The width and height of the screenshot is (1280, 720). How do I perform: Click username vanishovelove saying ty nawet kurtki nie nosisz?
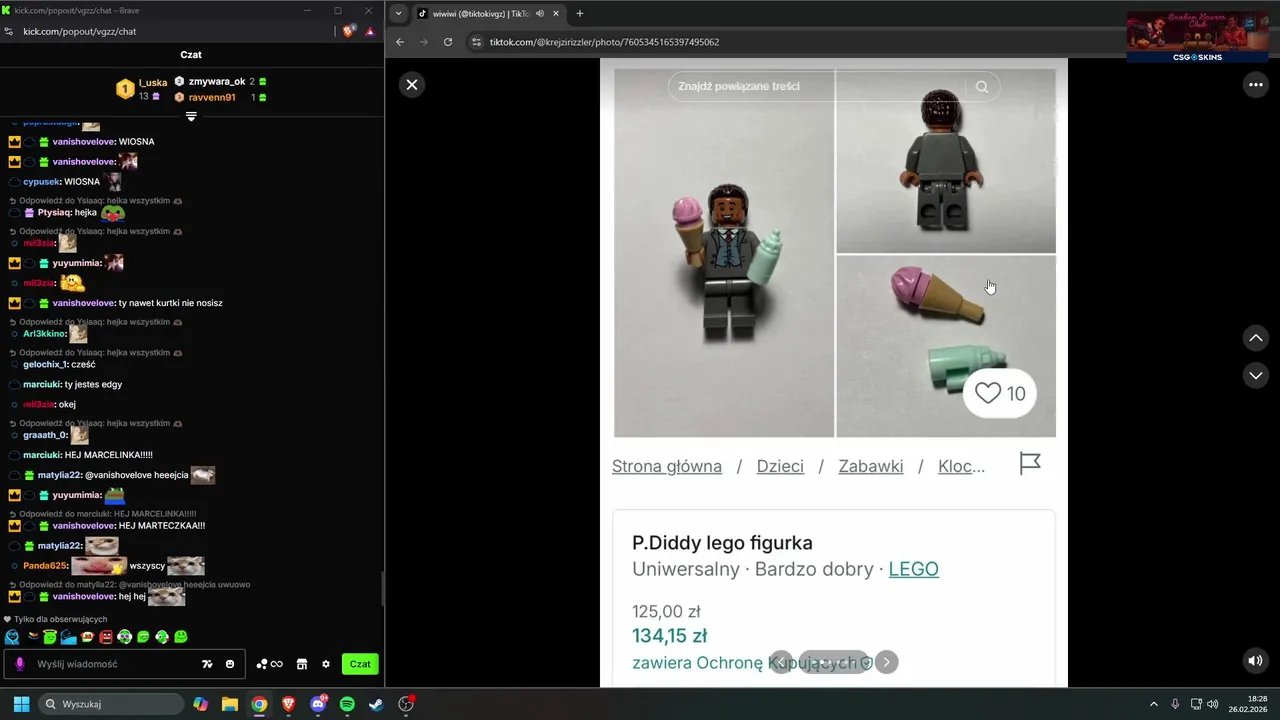pos(83,303)
